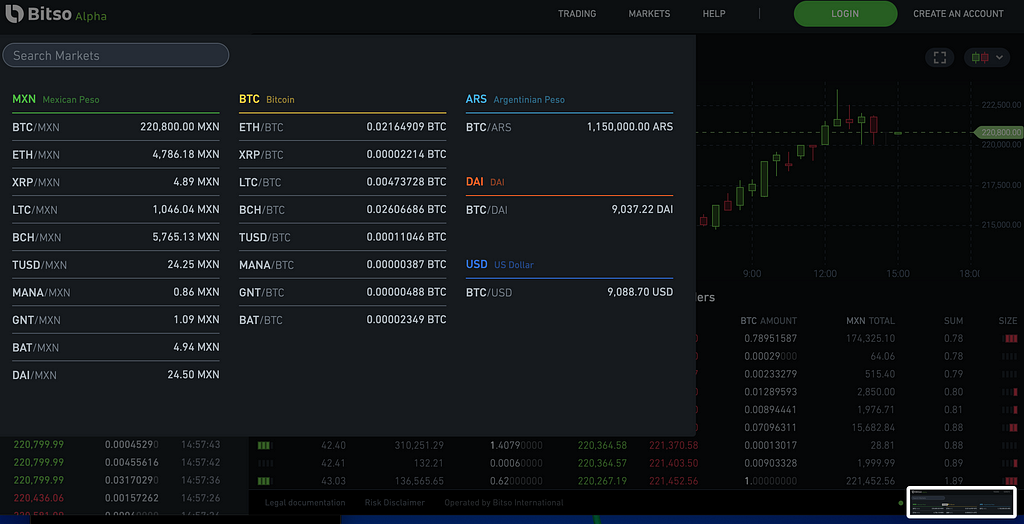
Task: Select the TUSD/MXN market
Action: pos(116,265)
